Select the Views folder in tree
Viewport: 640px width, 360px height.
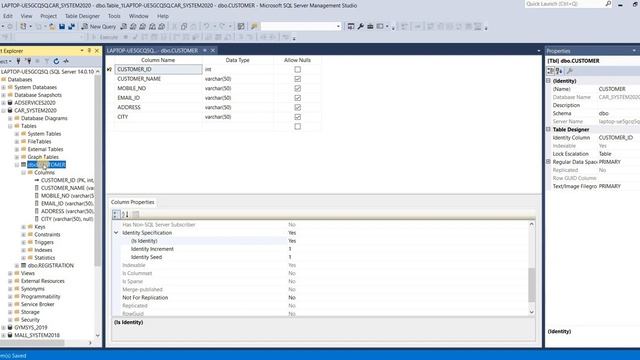tap(28, 273)
